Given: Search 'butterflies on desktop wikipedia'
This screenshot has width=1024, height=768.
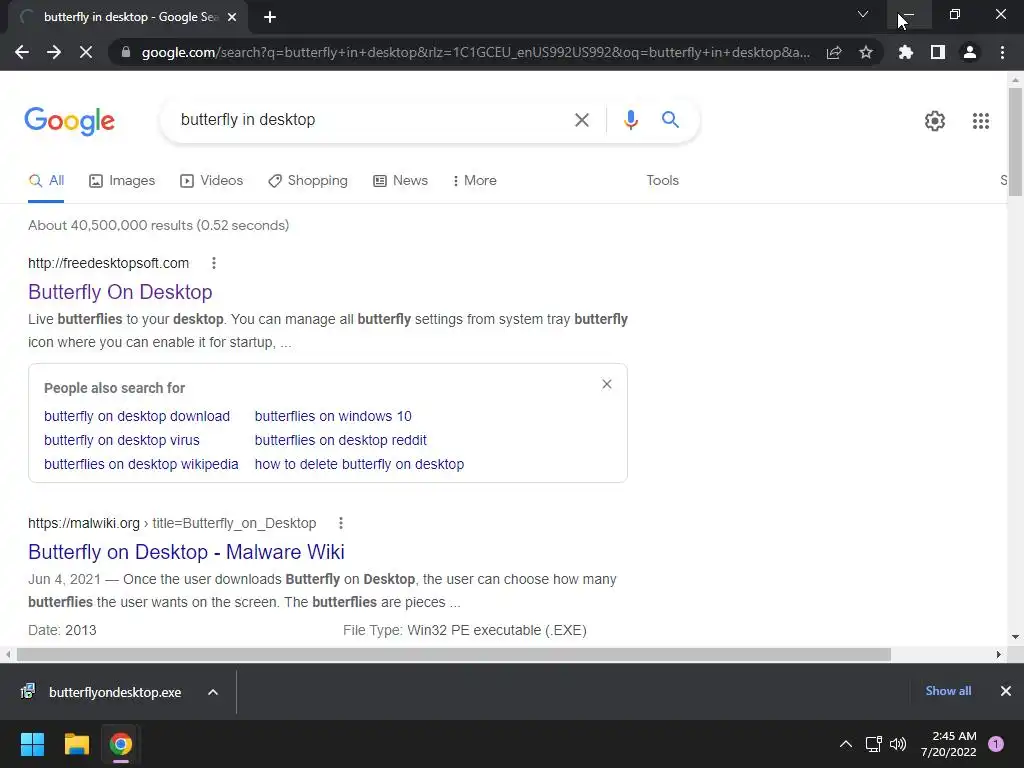Looking at the screenshot, I should point(141,464).
